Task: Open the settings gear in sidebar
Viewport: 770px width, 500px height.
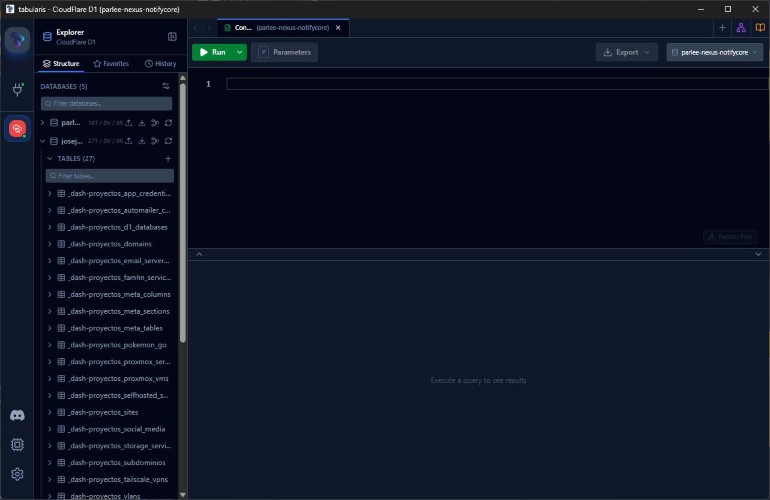Action: pos(17,474)
